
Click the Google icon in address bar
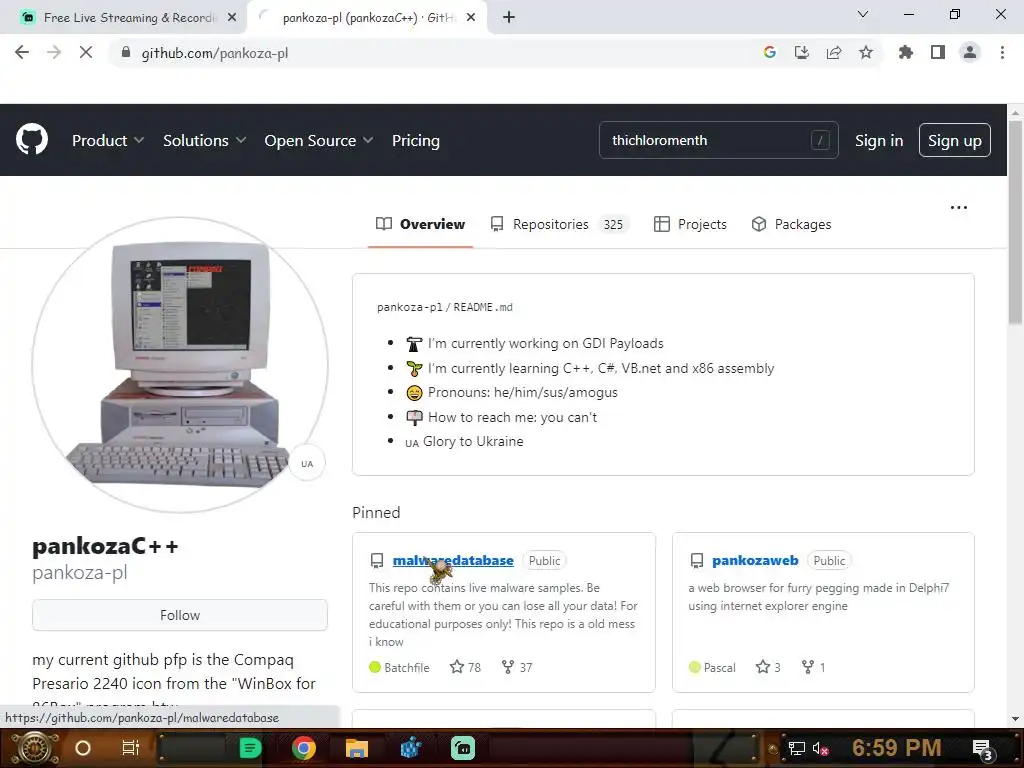[x=770, y=52]
